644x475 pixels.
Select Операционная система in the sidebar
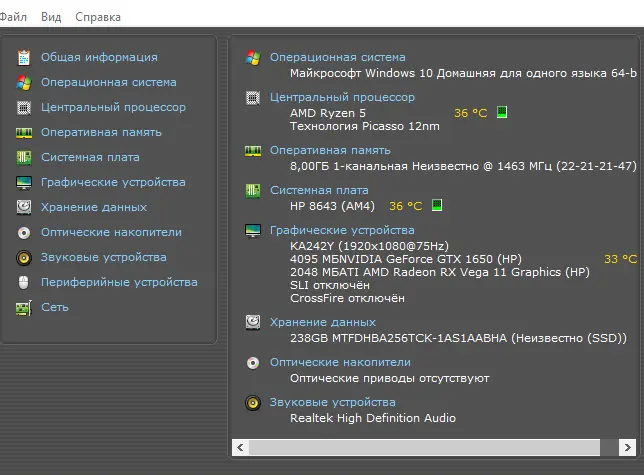coord(108,82)
